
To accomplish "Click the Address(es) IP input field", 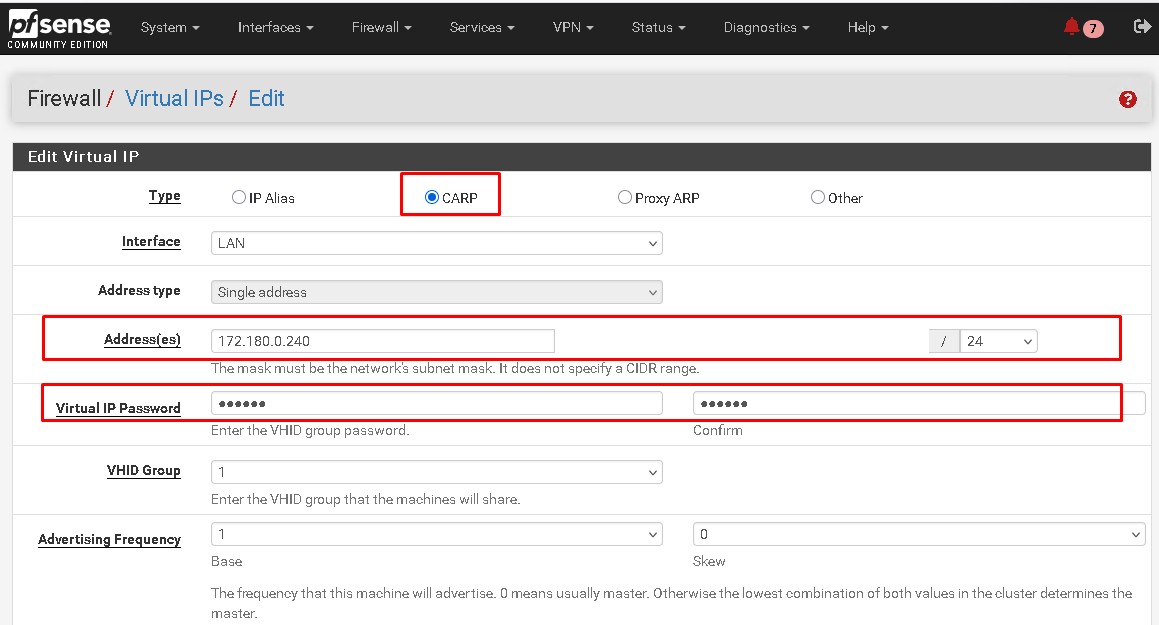I will coord(382,341).
